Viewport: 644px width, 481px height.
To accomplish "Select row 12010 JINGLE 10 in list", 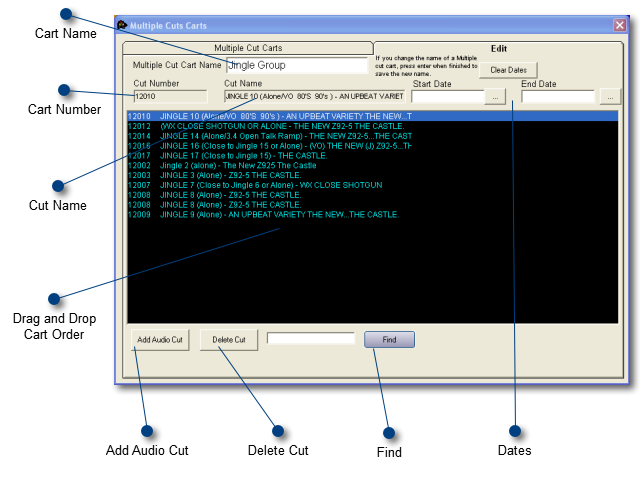I will pos(373,116).
